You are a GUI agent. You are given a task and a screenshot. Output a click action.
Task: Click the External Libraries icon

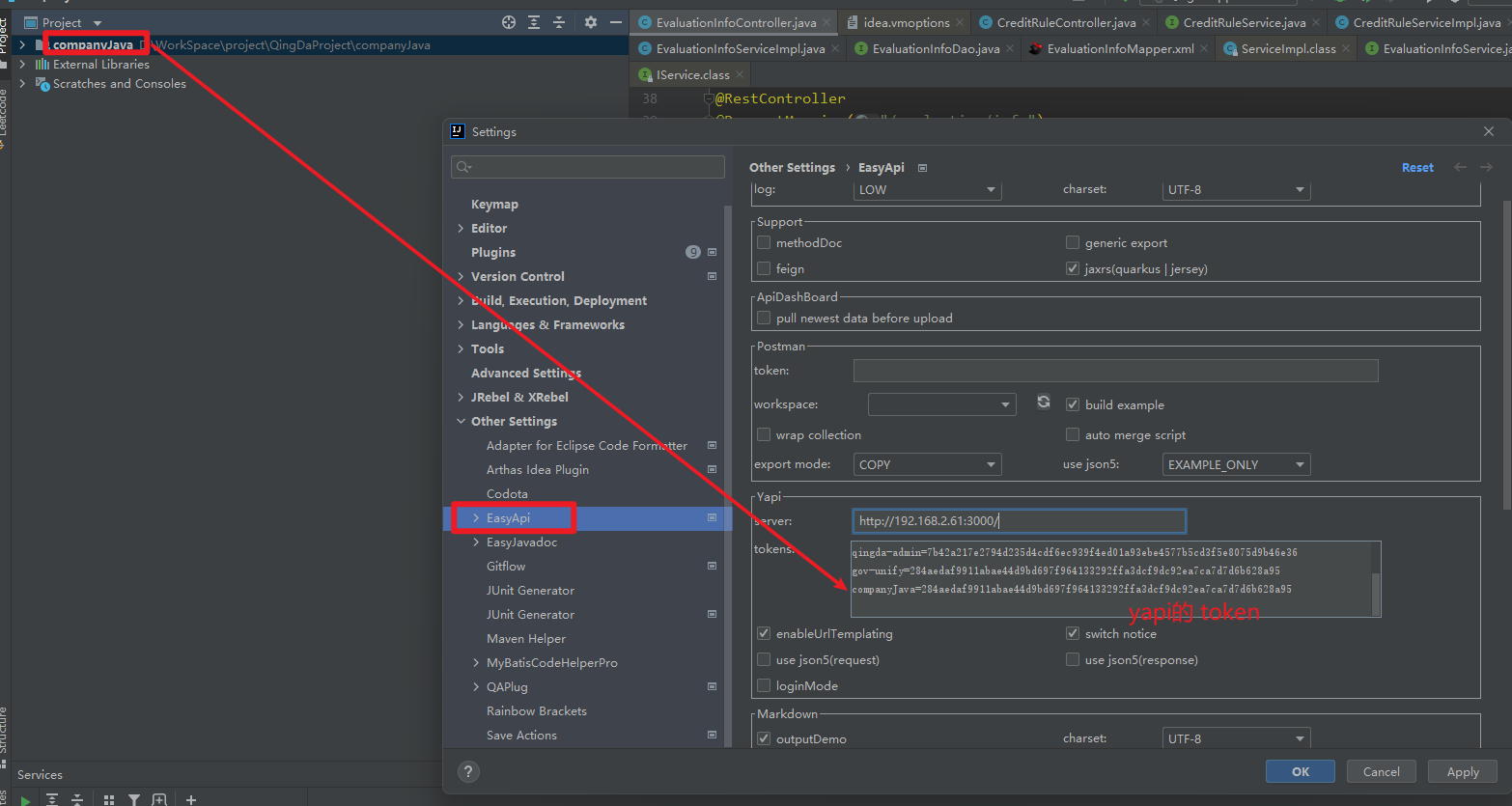(42, 65)
